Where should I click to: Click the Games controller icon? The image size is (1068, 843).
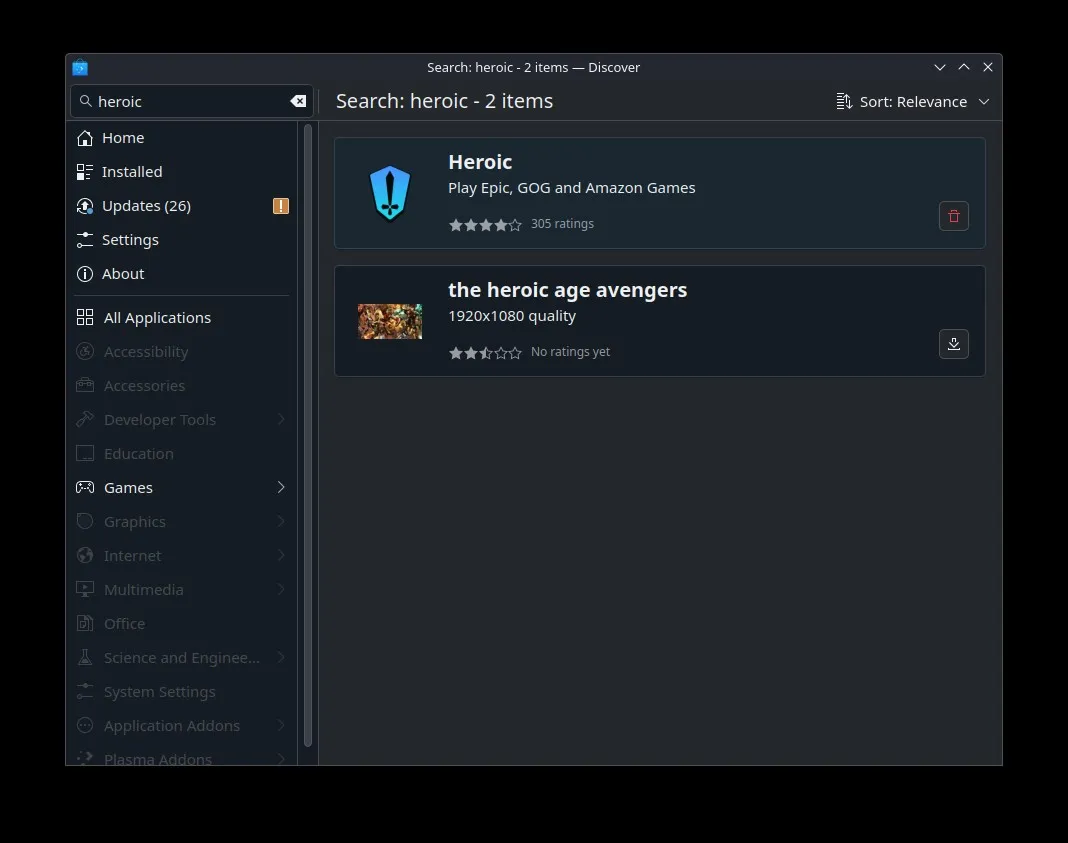coord(84,488)
